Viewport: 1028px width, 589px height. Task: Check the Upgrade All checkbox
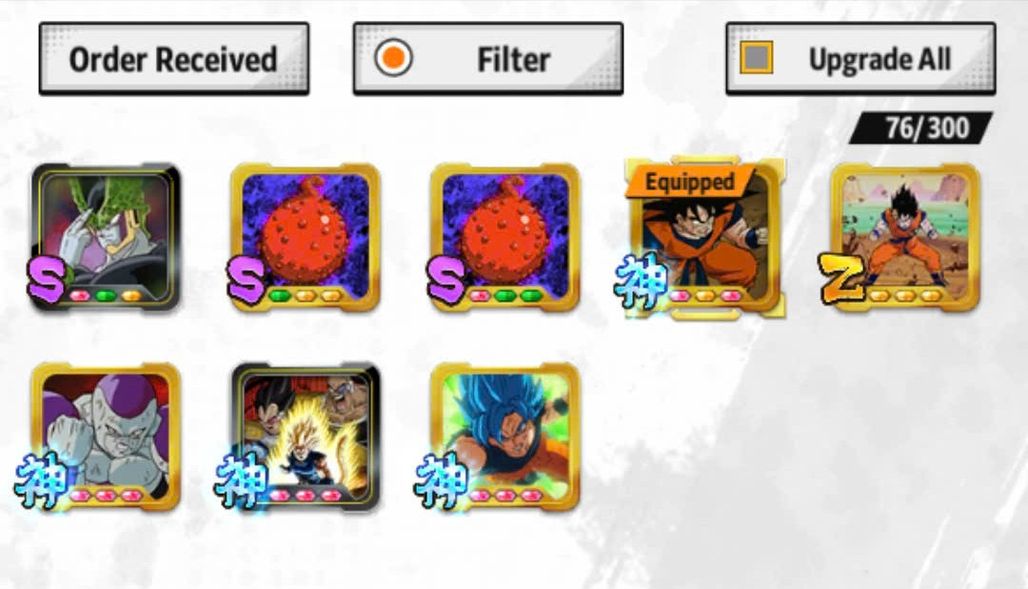click(756, 58)
